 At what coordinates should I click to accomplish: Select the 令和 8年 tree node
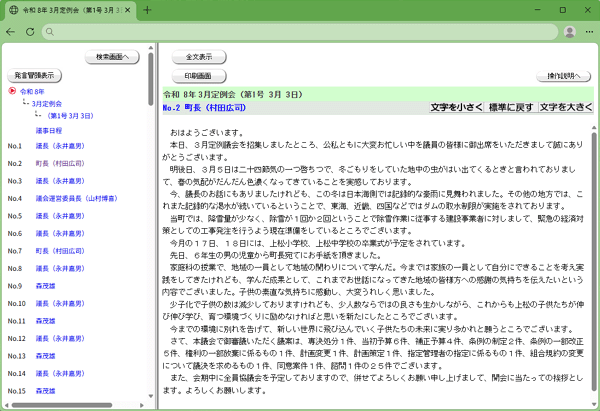(32, 92)
